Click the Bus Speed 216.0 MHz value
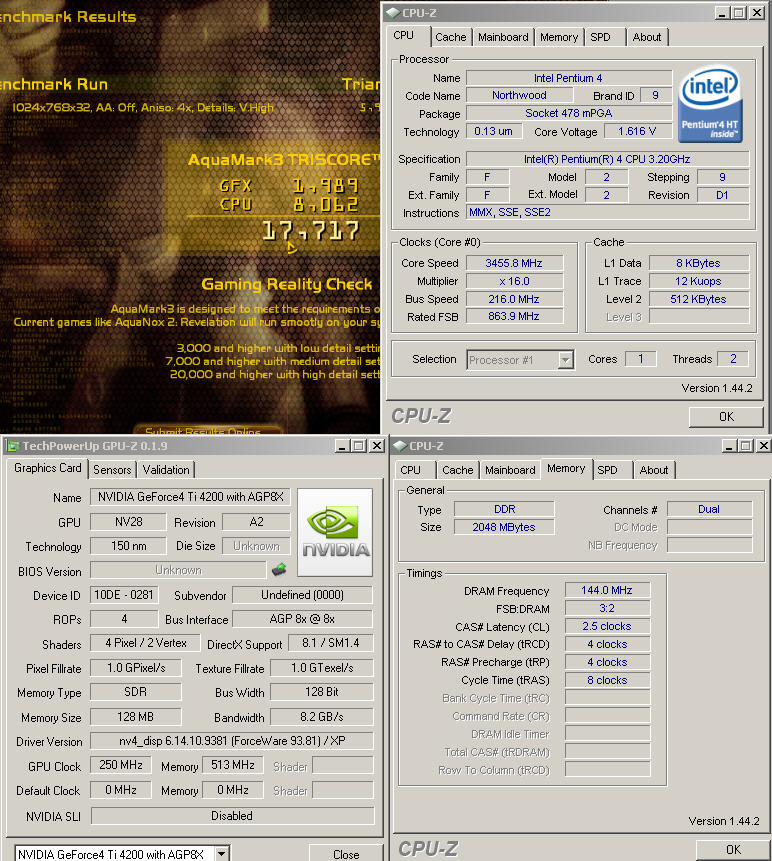Image resolution: width=772 pixels, height=861 pixels. pos(514,299)
